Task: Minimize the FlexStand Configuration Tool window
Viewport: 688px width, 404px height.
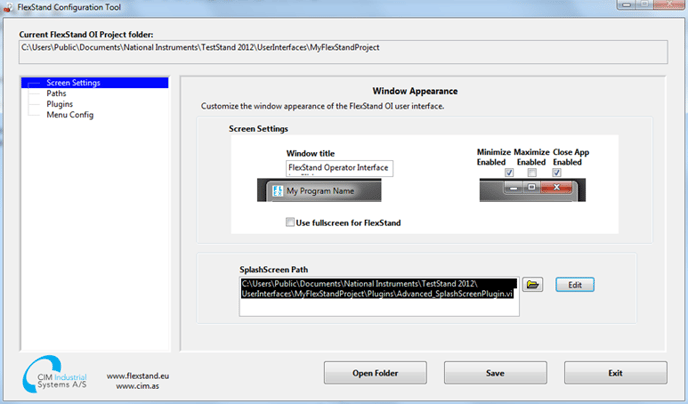Action: (x=626, y=4)
